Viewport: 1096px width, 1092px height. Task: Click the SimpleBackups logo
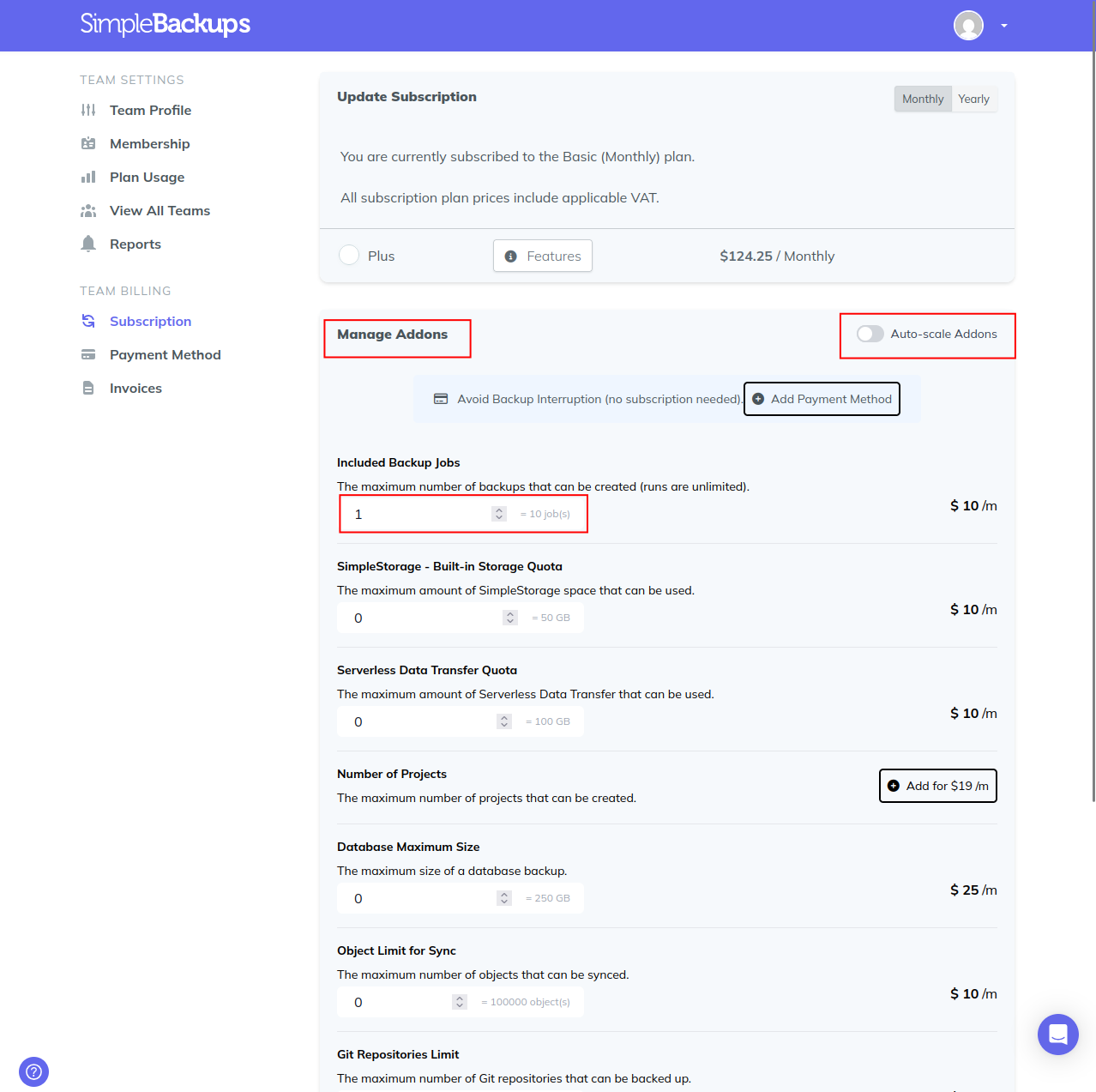coord(166,24)
